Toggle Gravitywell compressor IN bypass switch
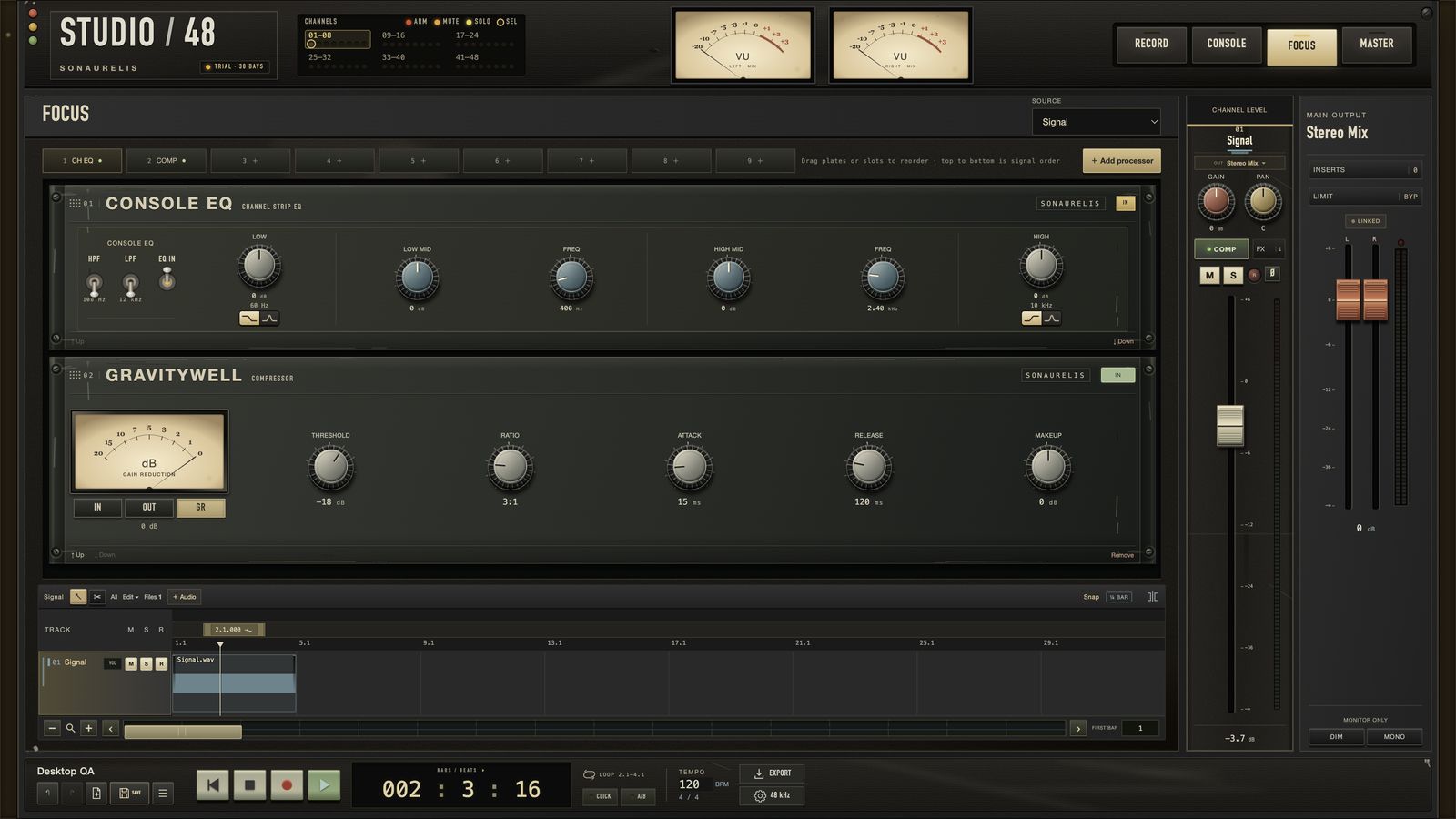The width and height of the screenshot is (1456, 819). tap(1117, 375)
